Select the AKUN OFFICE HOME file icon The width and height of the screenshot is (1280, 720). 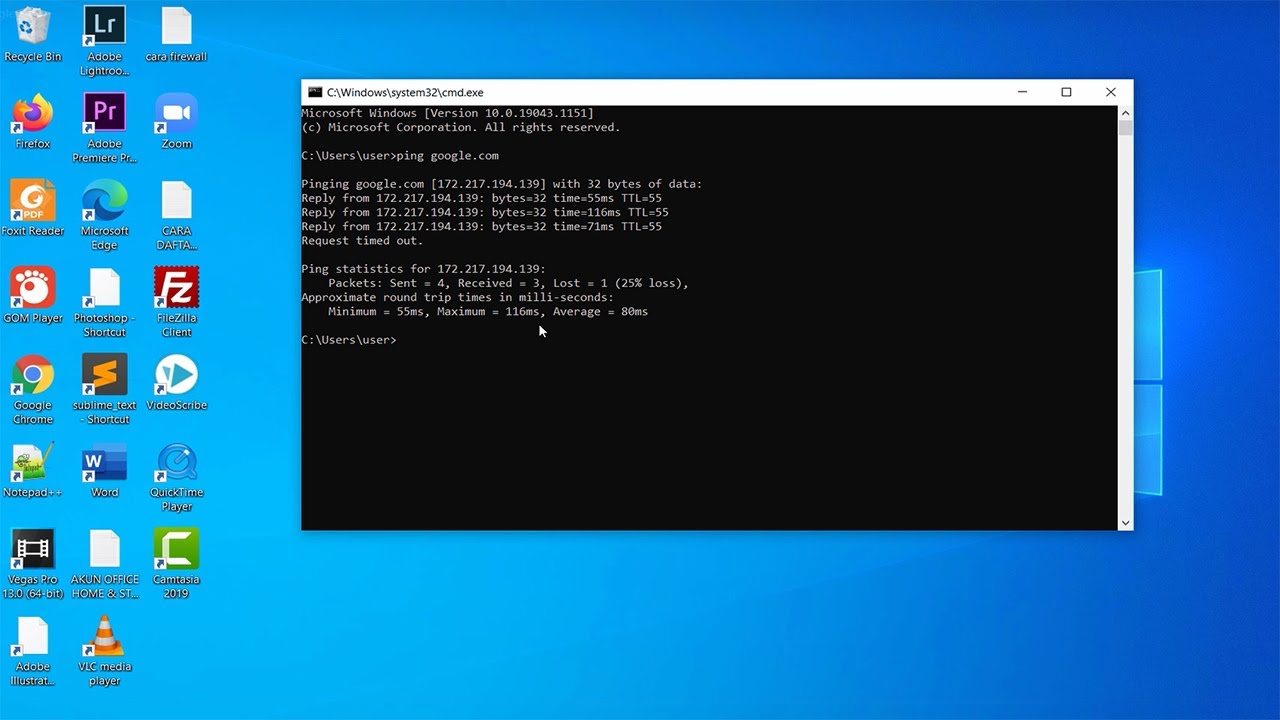(104, 563)
